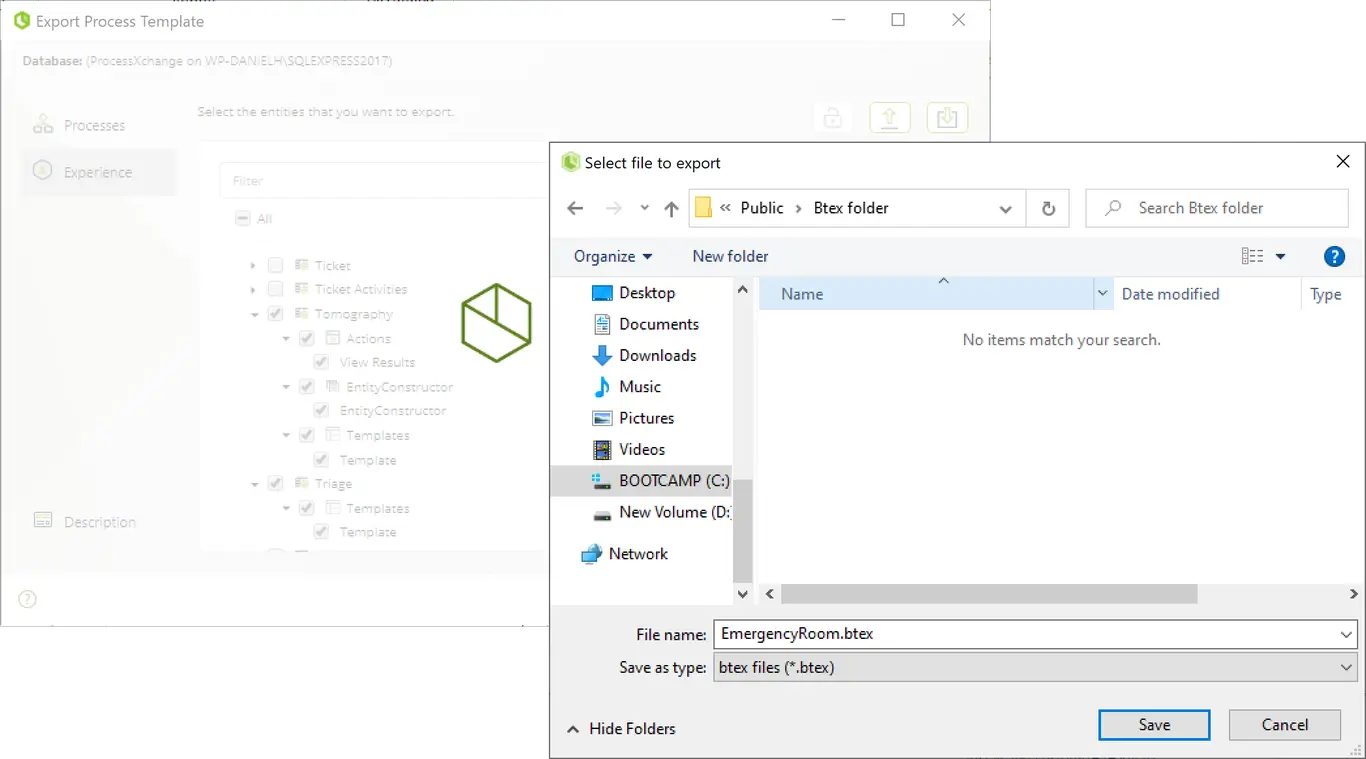Select the BOOTCAMP (C:) drive
The height and width of the screenshot is (759, 1366).
tap(641, 480)
